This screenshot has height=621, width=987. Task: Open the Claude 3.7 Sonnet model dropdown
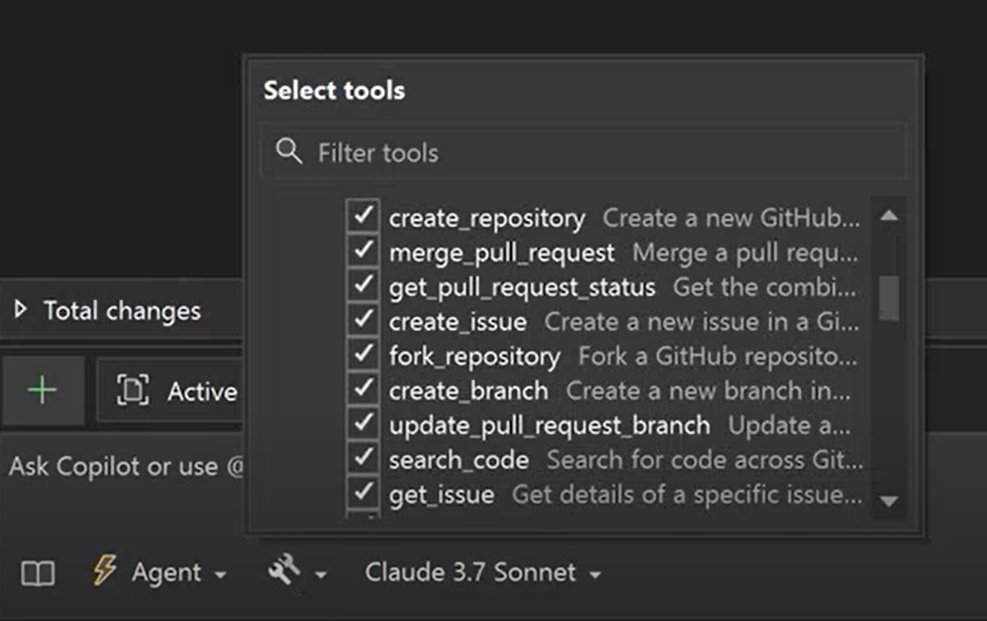click(482, 573)
